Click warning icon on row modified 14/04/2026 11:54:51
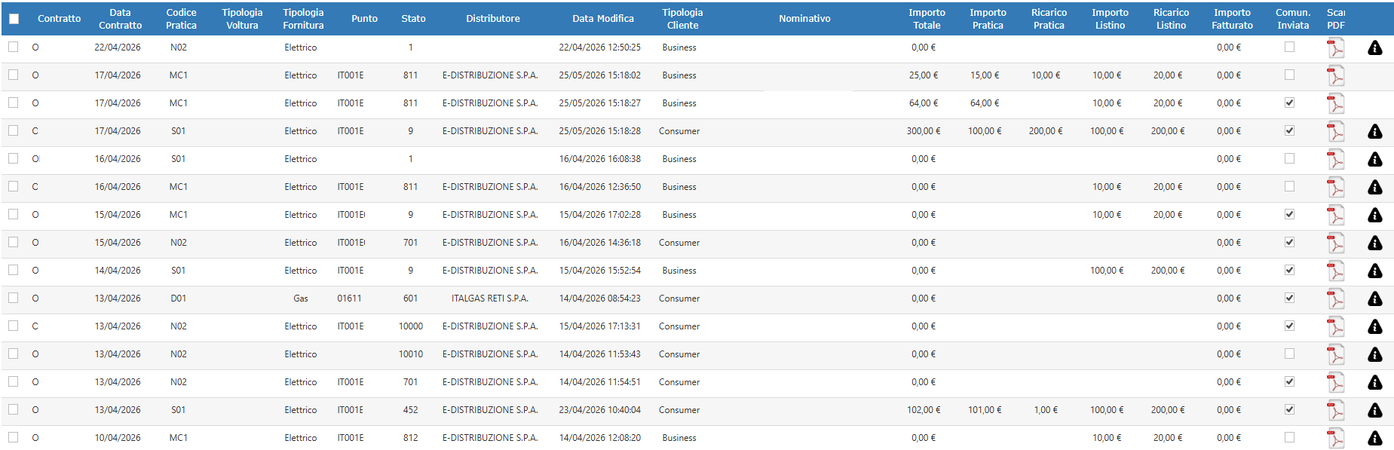The width and height of the screenshot is (1394, 450). click(1375, 382)
